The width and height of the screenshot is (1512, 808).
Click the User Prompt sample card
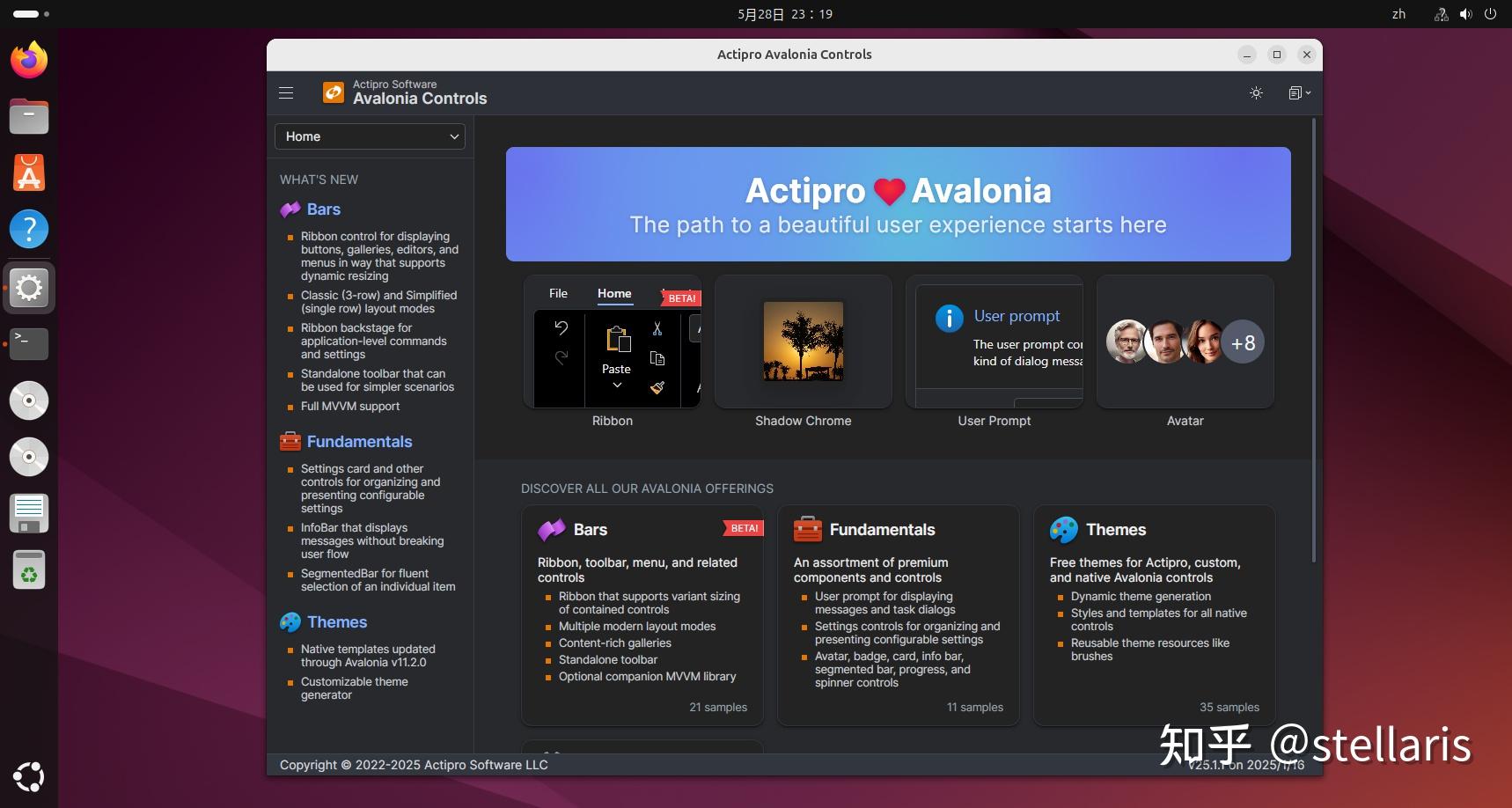point(994,343)
